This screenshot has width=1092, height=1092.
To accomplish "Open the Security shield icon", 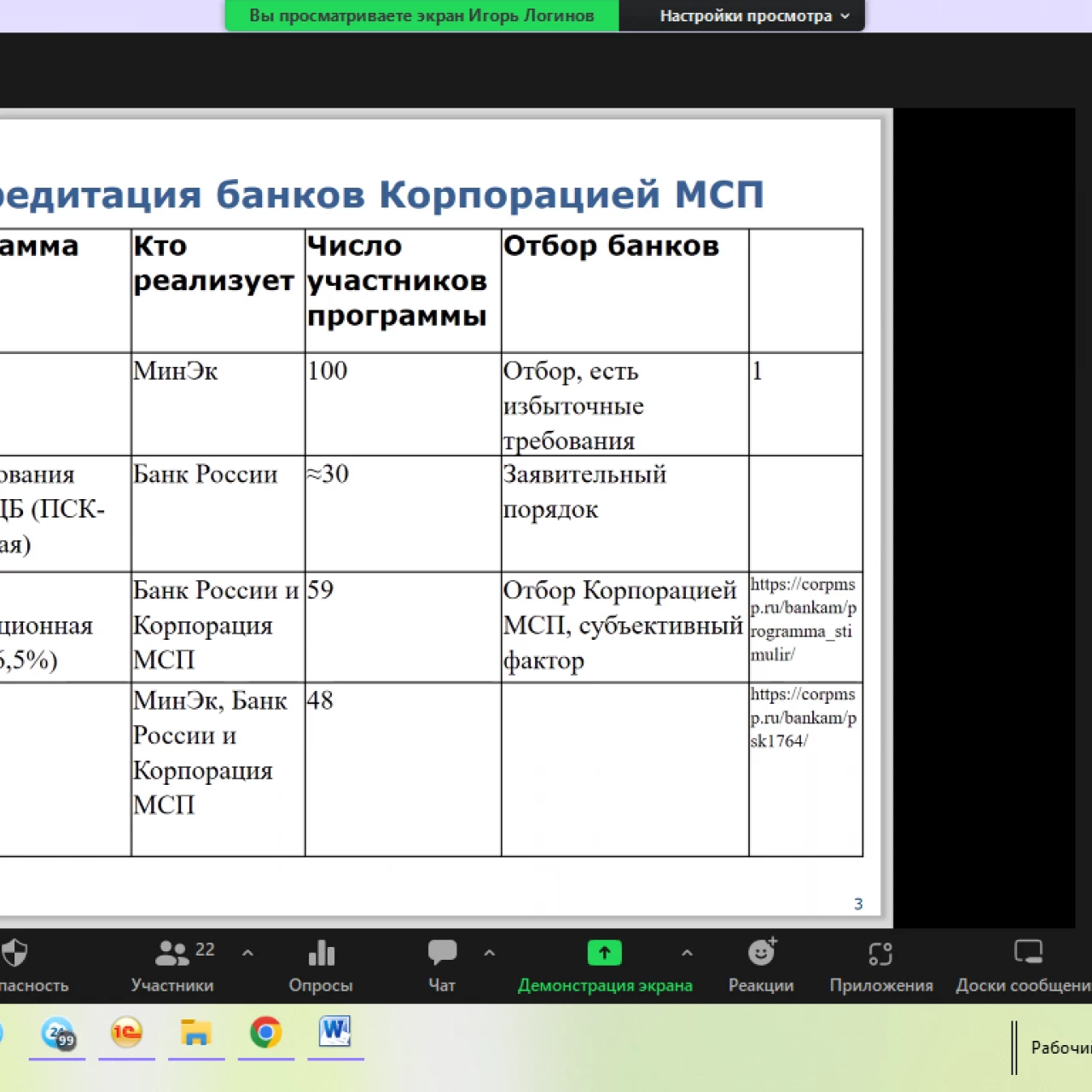I will click(x=15, y=953).
